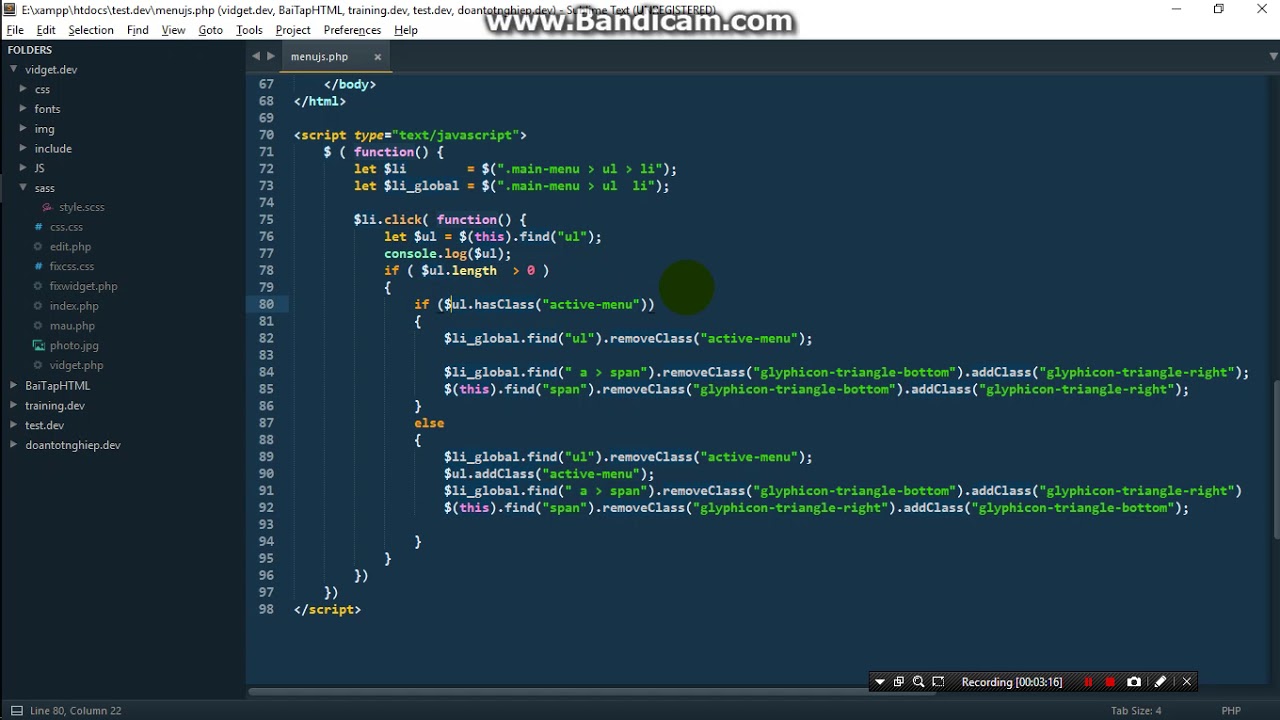This screenshot has height=720, width=1280.
Task: Open the Bandicam recorder dropdown arrow menu
Action: (x=879, y=682)
